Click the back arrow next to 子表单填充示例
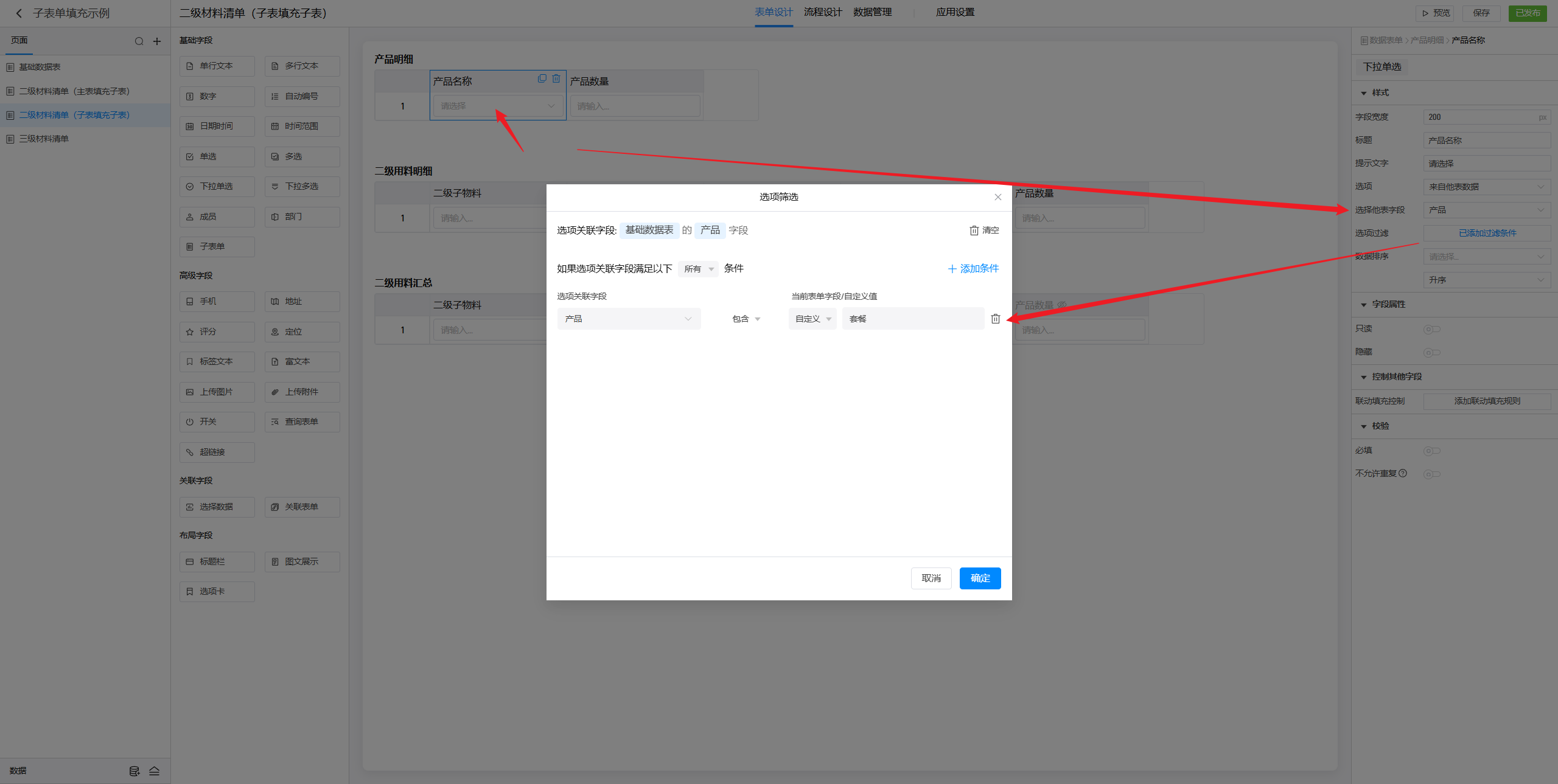 coord(19,13)
